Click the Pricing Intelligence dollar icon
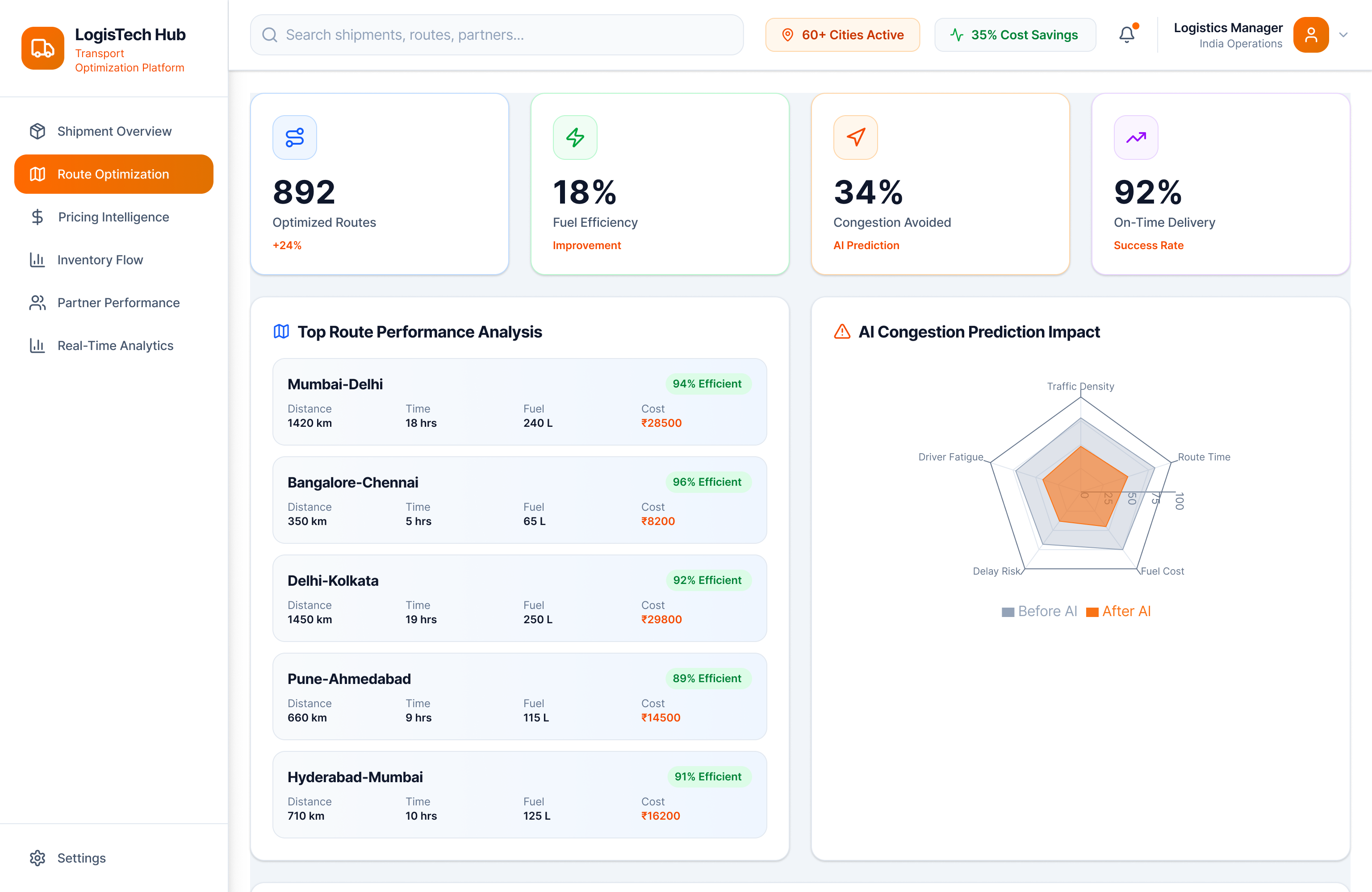This screenshot has height=892, width=1372. click(x=38, y=217)
